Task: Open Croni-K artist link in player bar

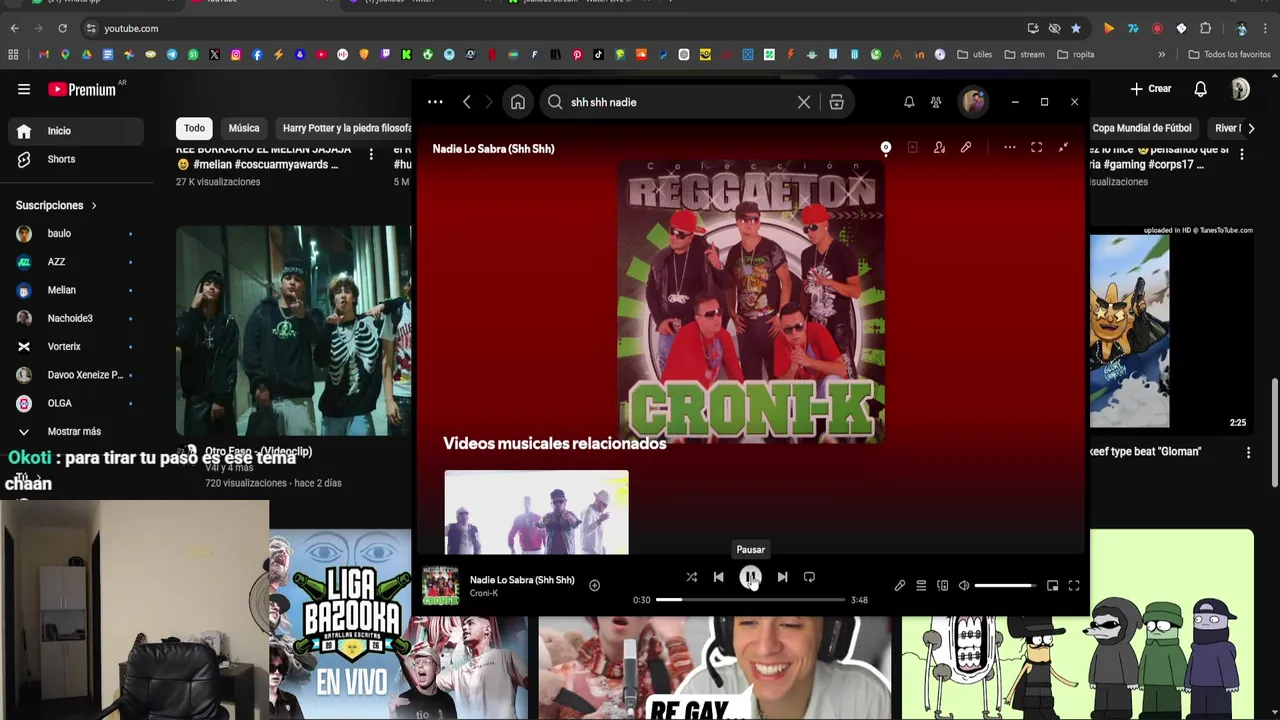Action: [484, 593]
